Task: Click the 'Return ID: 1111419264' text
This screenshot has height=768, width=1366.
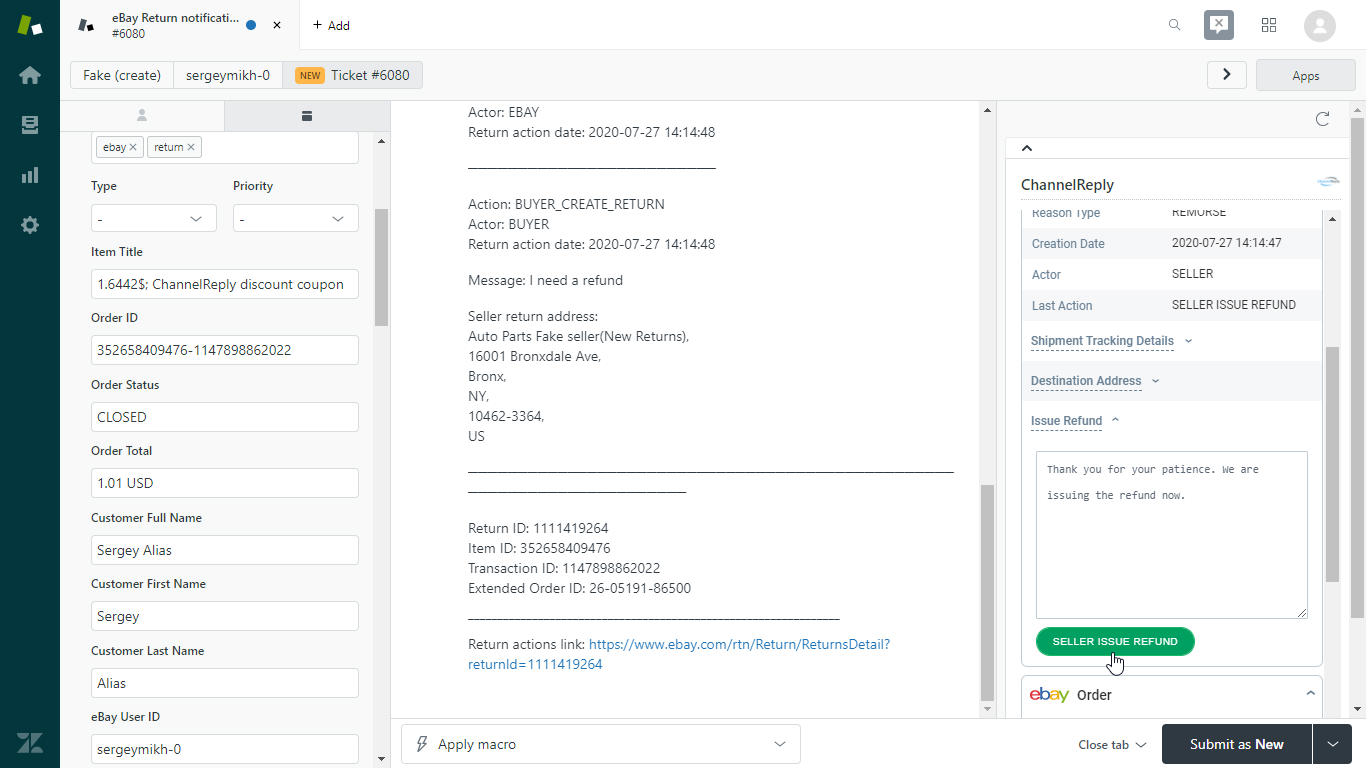Action: (x=538, y=528)
